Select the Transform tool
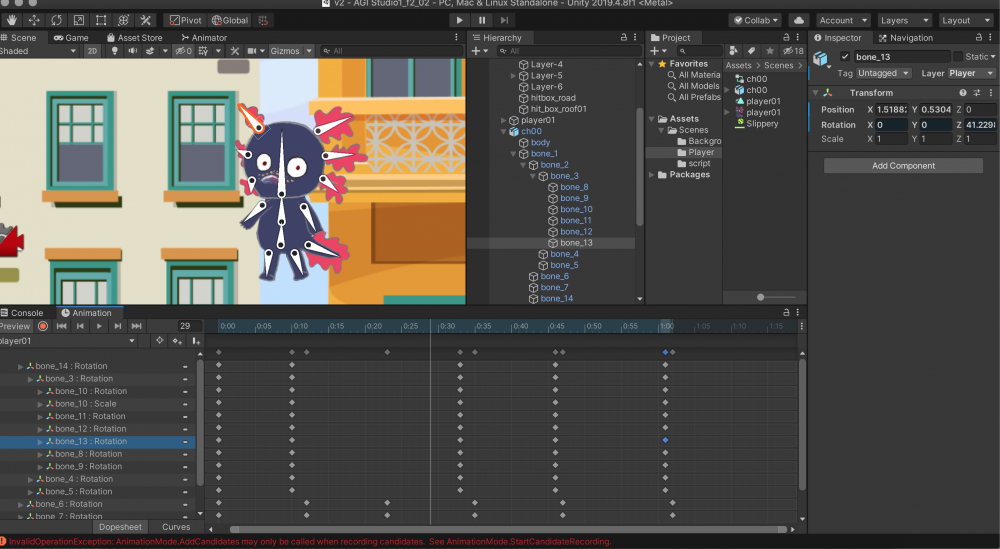The height and width of the screenshot is (549, 1000). point(123,20)
